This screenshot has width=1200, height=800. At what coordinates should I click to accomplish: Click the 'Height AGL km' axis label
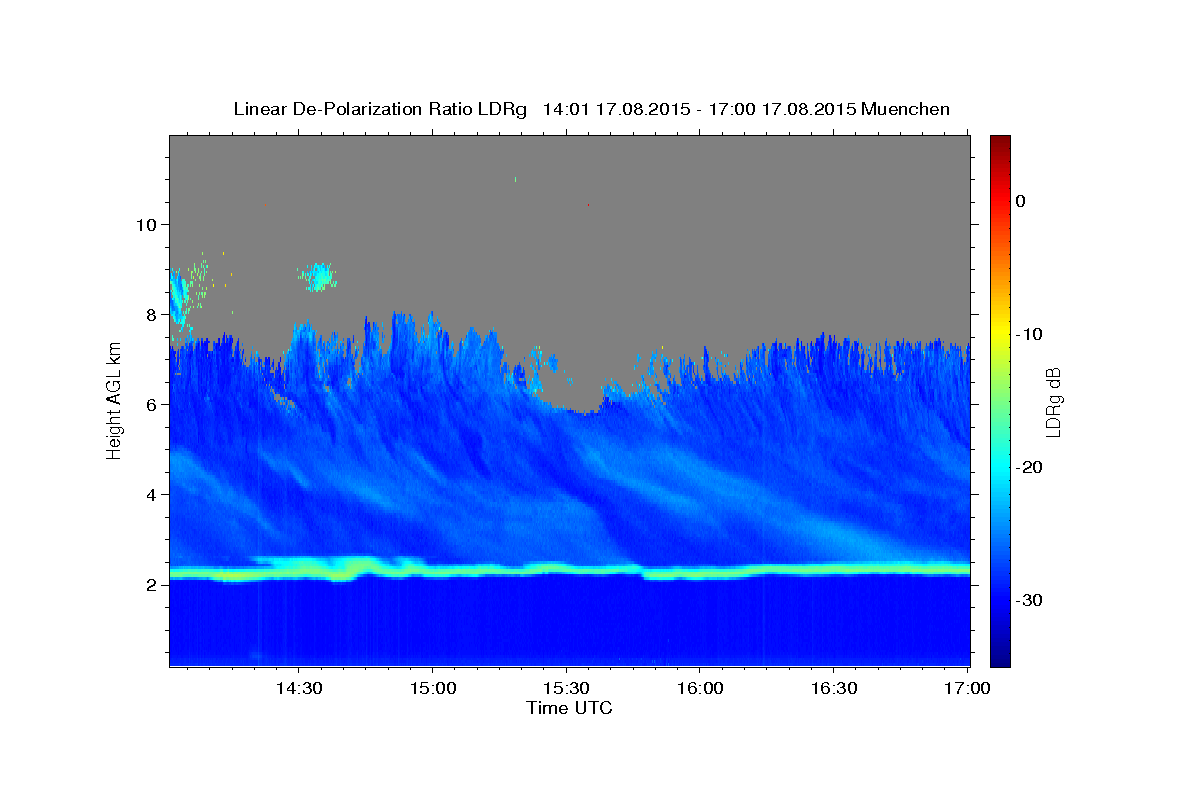(x=115, y=400)
